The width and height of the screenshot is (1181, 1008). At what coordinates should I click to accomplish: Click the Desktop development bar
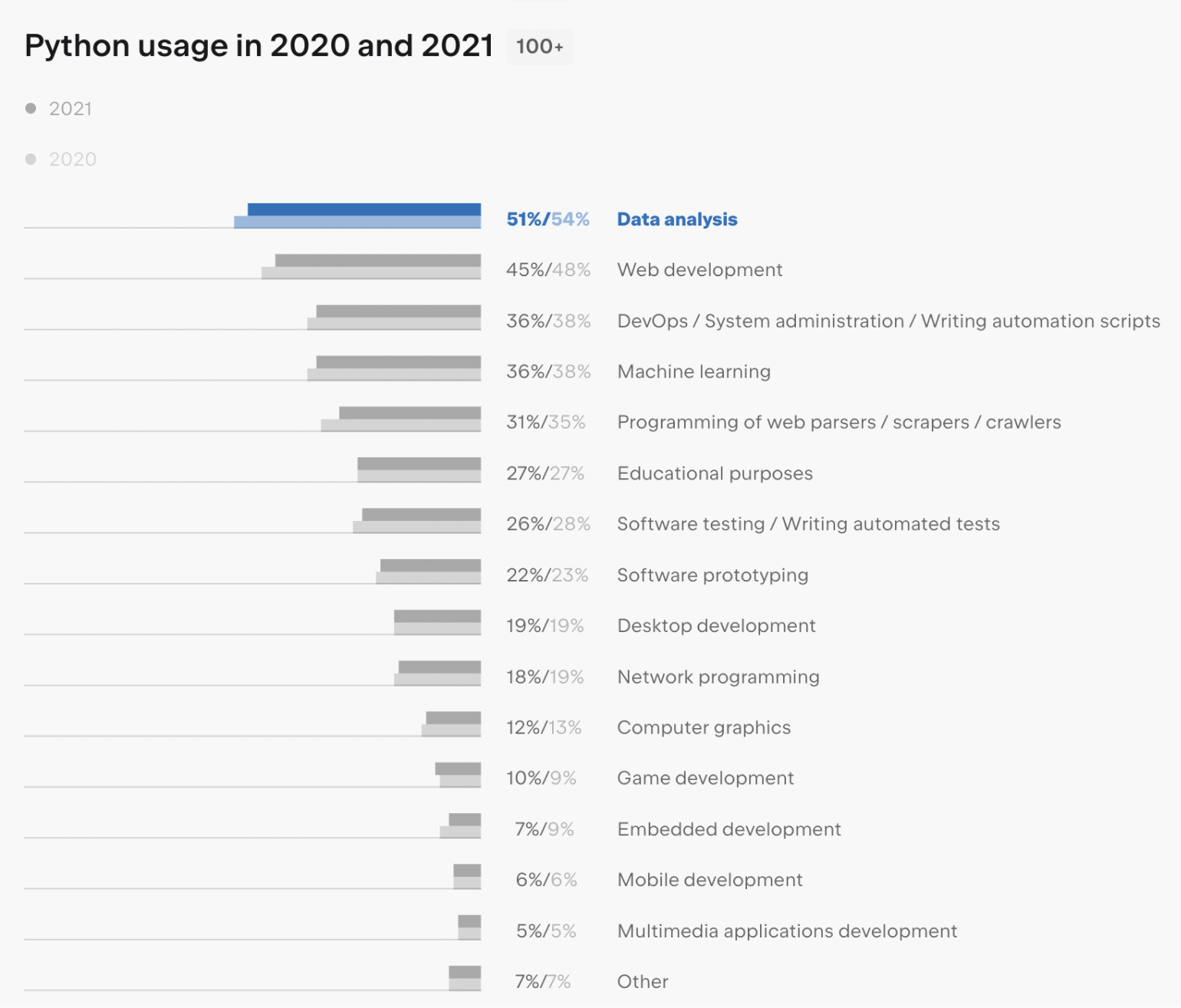coord(437,622)
